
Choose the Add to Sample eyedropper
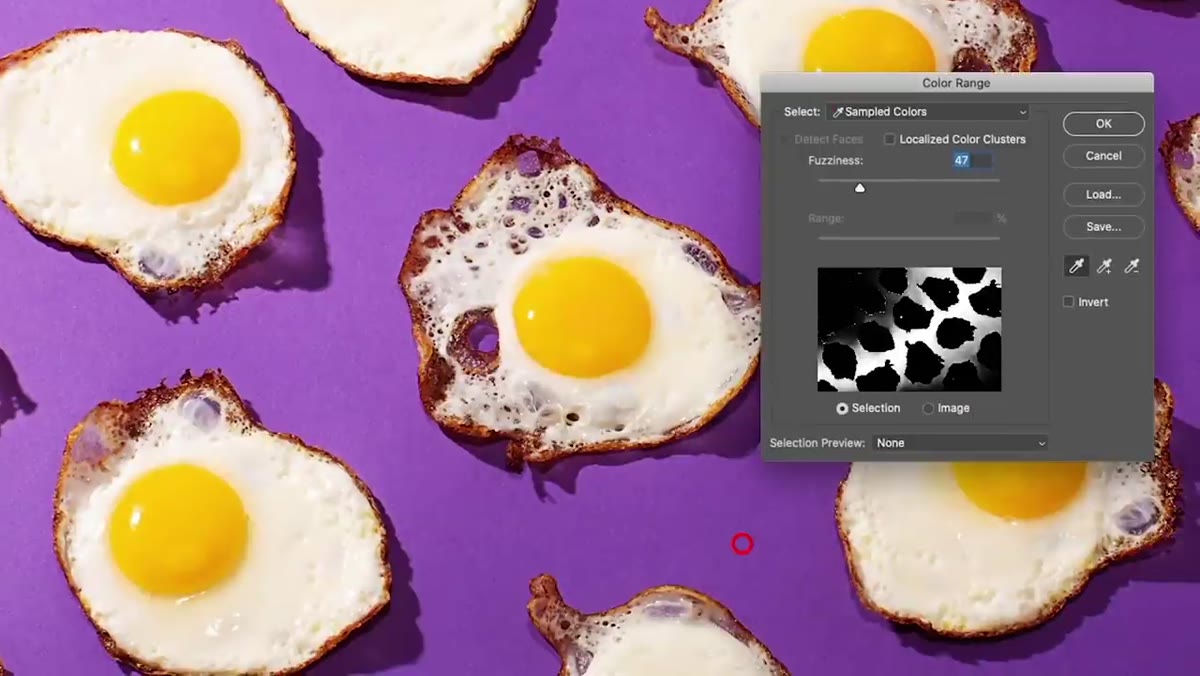[x=1104, y=266]
